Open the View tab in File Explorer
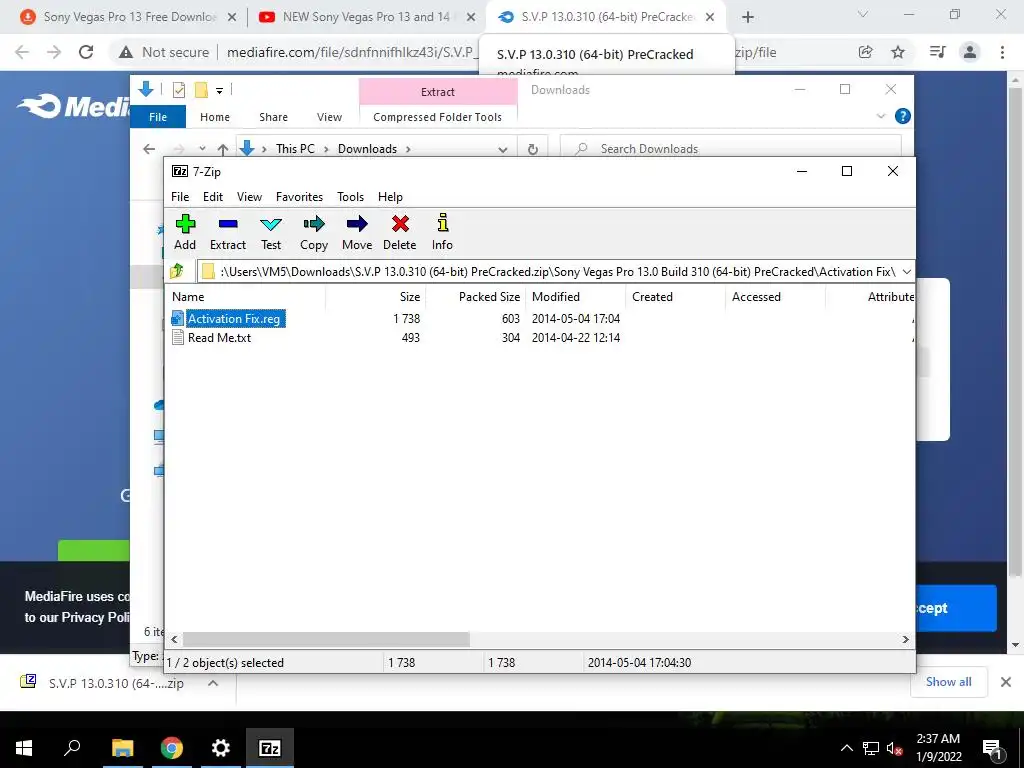The height and width of the screenshot is (768, 1024). [x=329, y=117]
